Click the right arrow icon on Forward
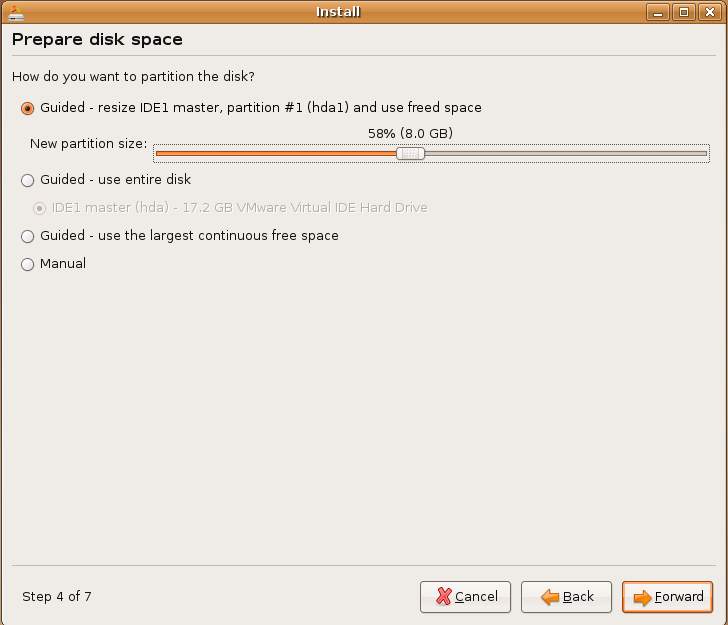Viewport: 728px width, 625px height. pos(642,597)
